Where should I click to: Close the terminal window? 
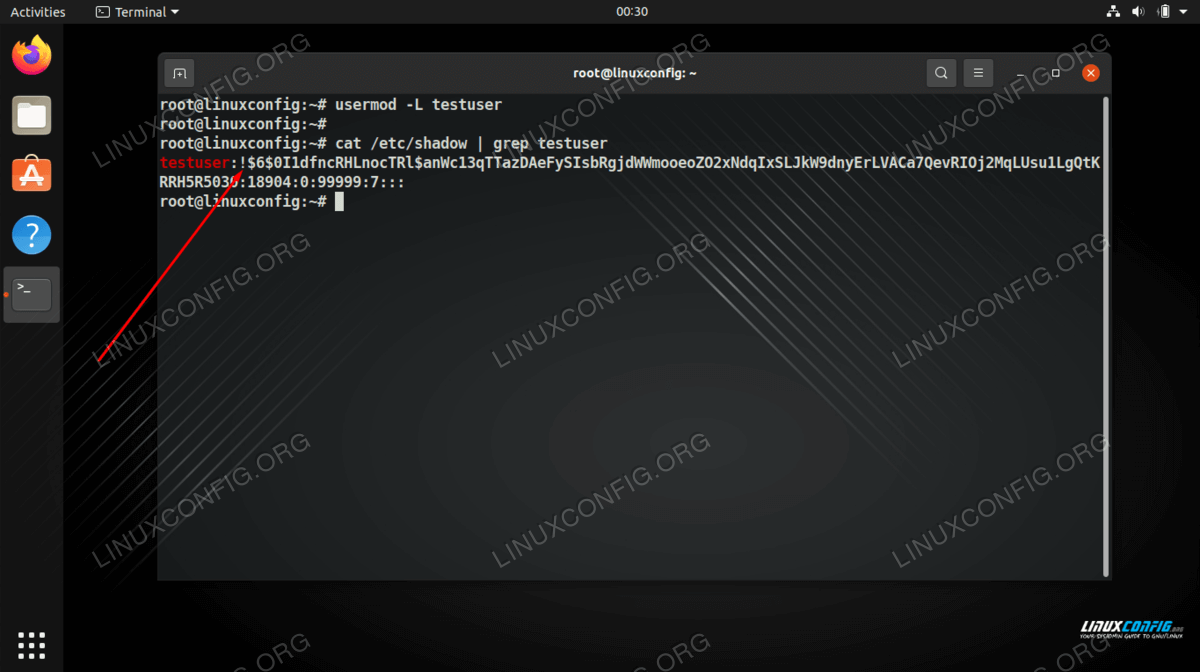point(1091,73)
